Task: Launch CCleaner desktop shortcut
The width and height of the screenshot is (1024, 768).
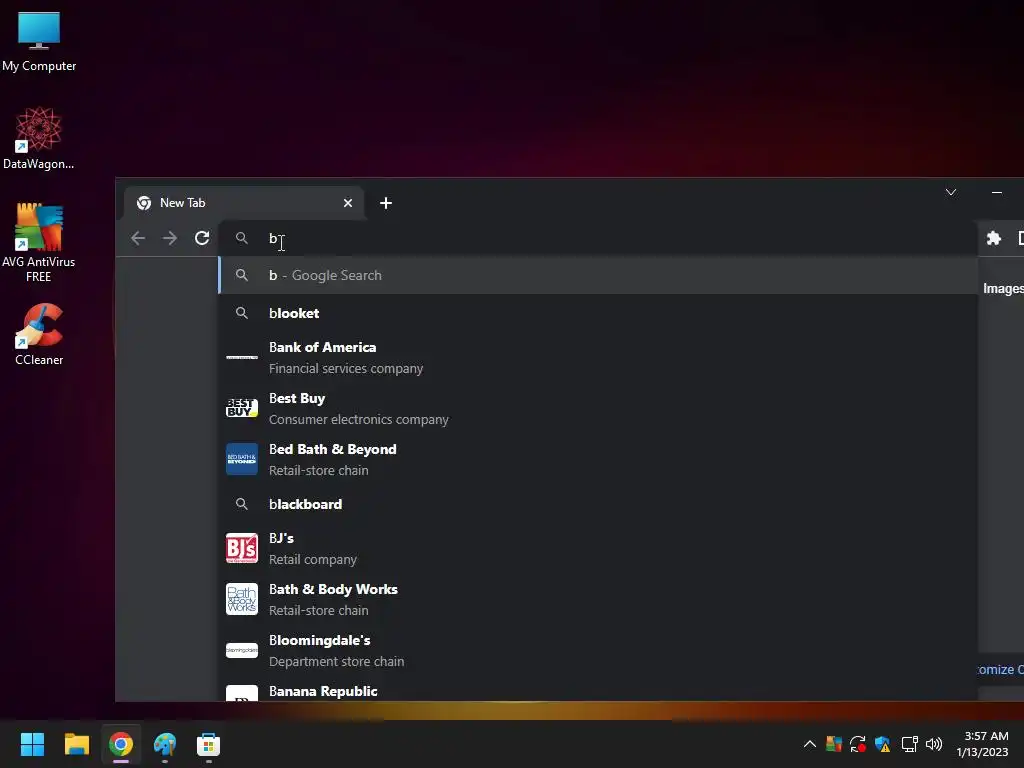Action: click(x=39, y=334)
